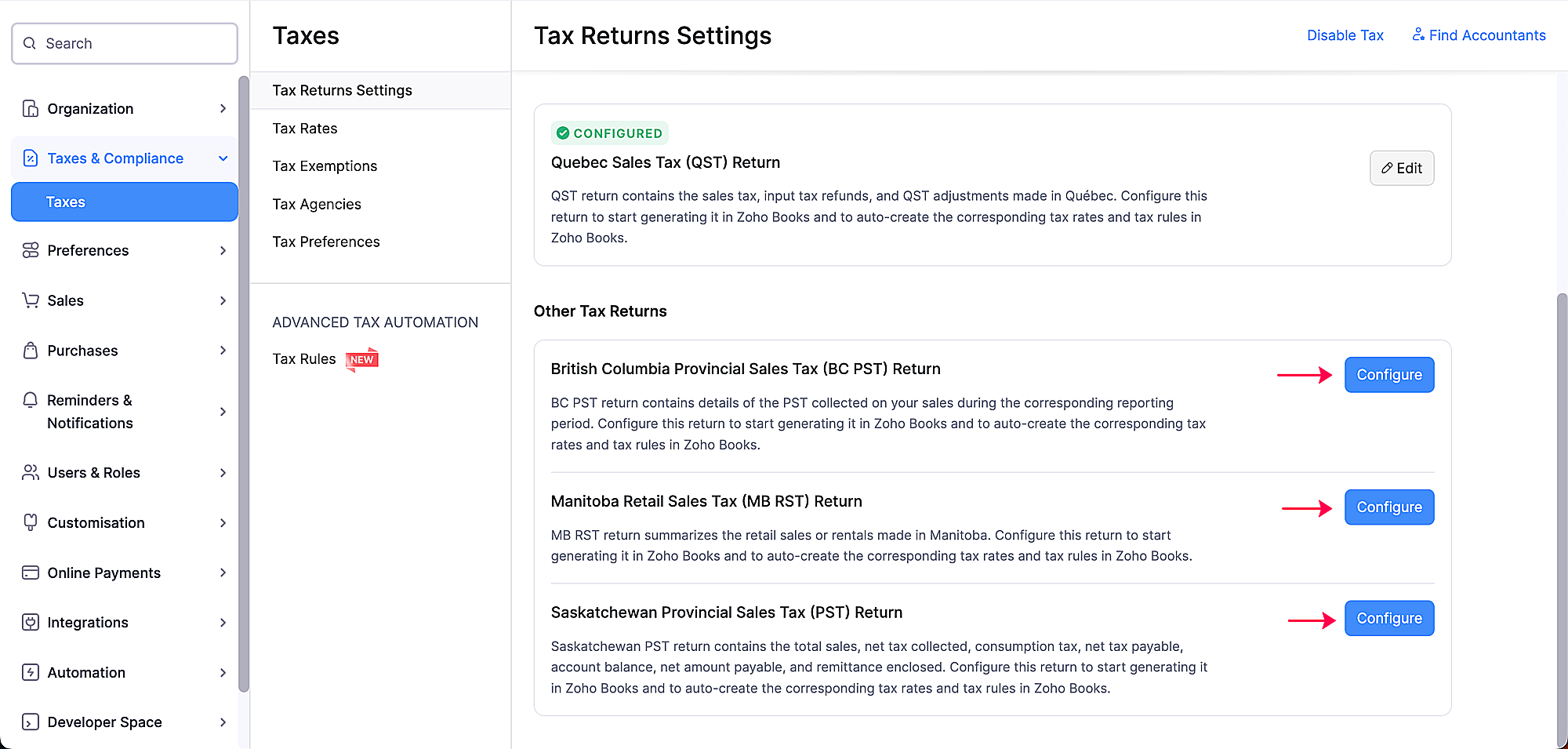The width and height of the screenshot is (1568, 749).
Task: Expand the Sales section
Action: coord(223,300)
